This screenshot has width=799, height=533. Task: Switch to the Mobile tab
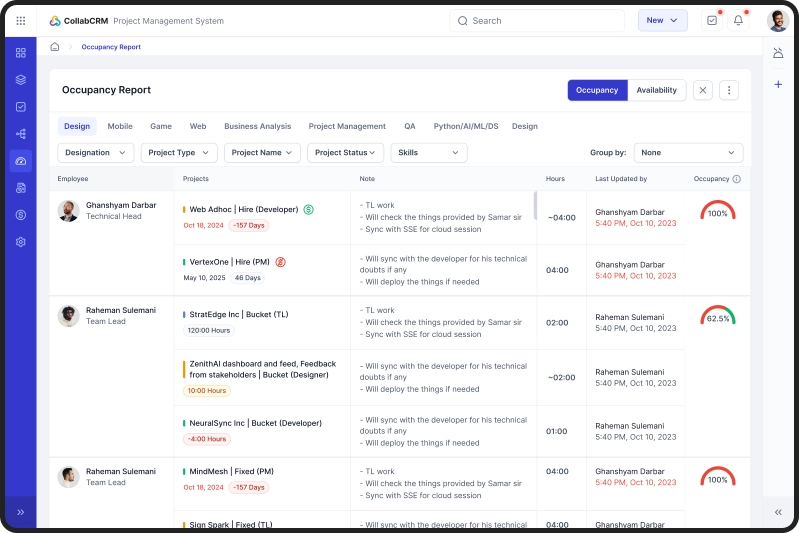[120, 126]
